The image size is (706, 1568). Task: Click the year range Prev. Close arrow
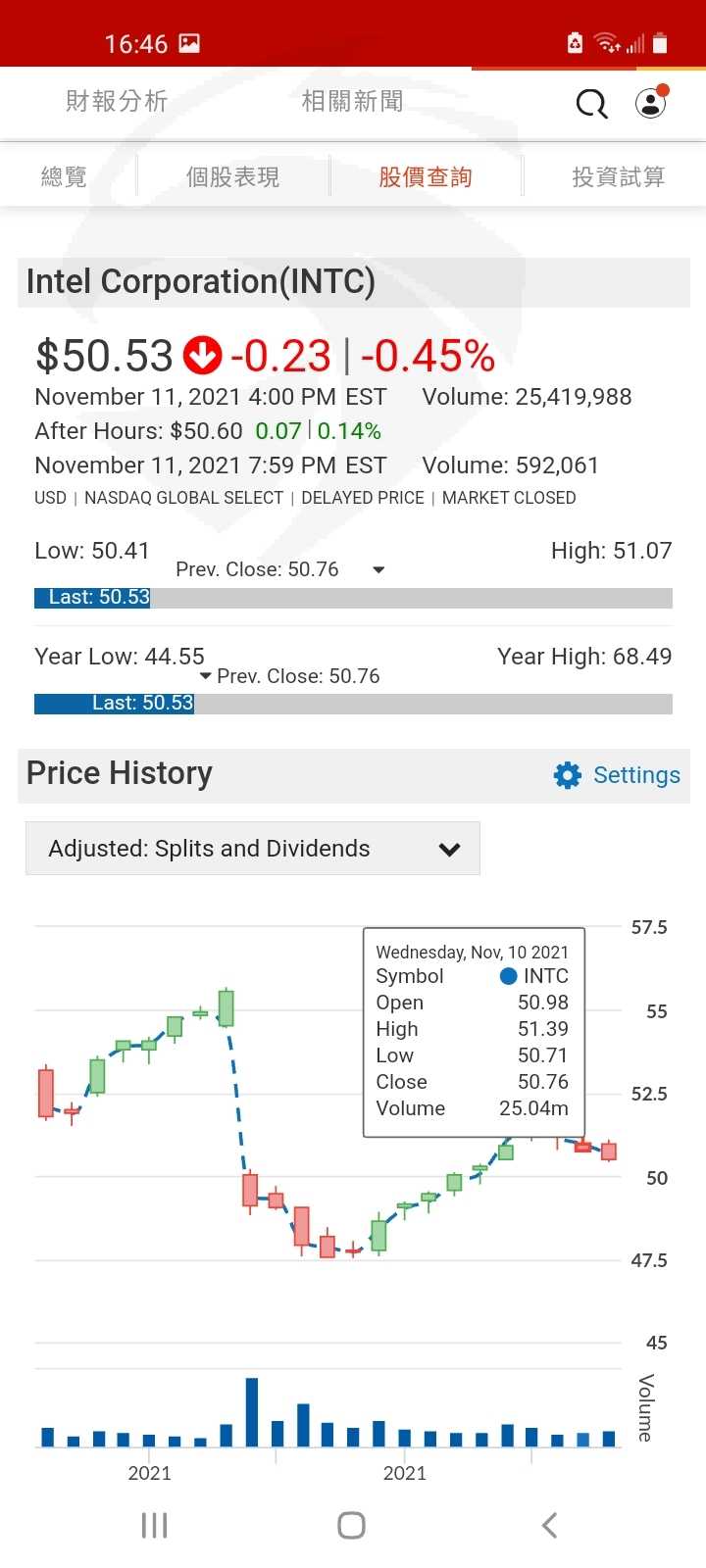point(205,675)
